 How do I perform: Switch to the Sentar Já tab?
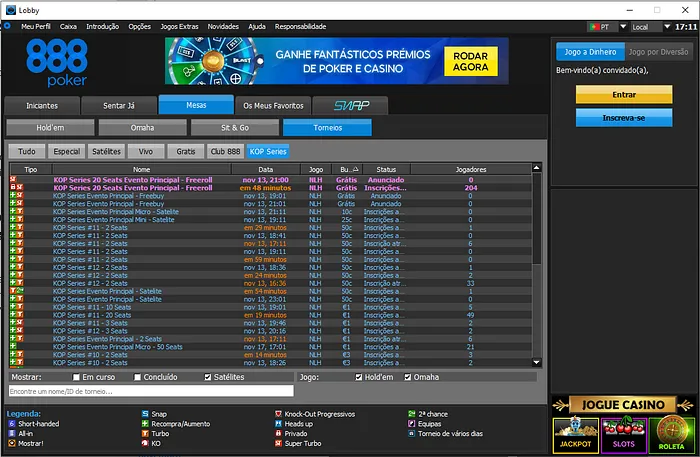(x=119, y=106)
